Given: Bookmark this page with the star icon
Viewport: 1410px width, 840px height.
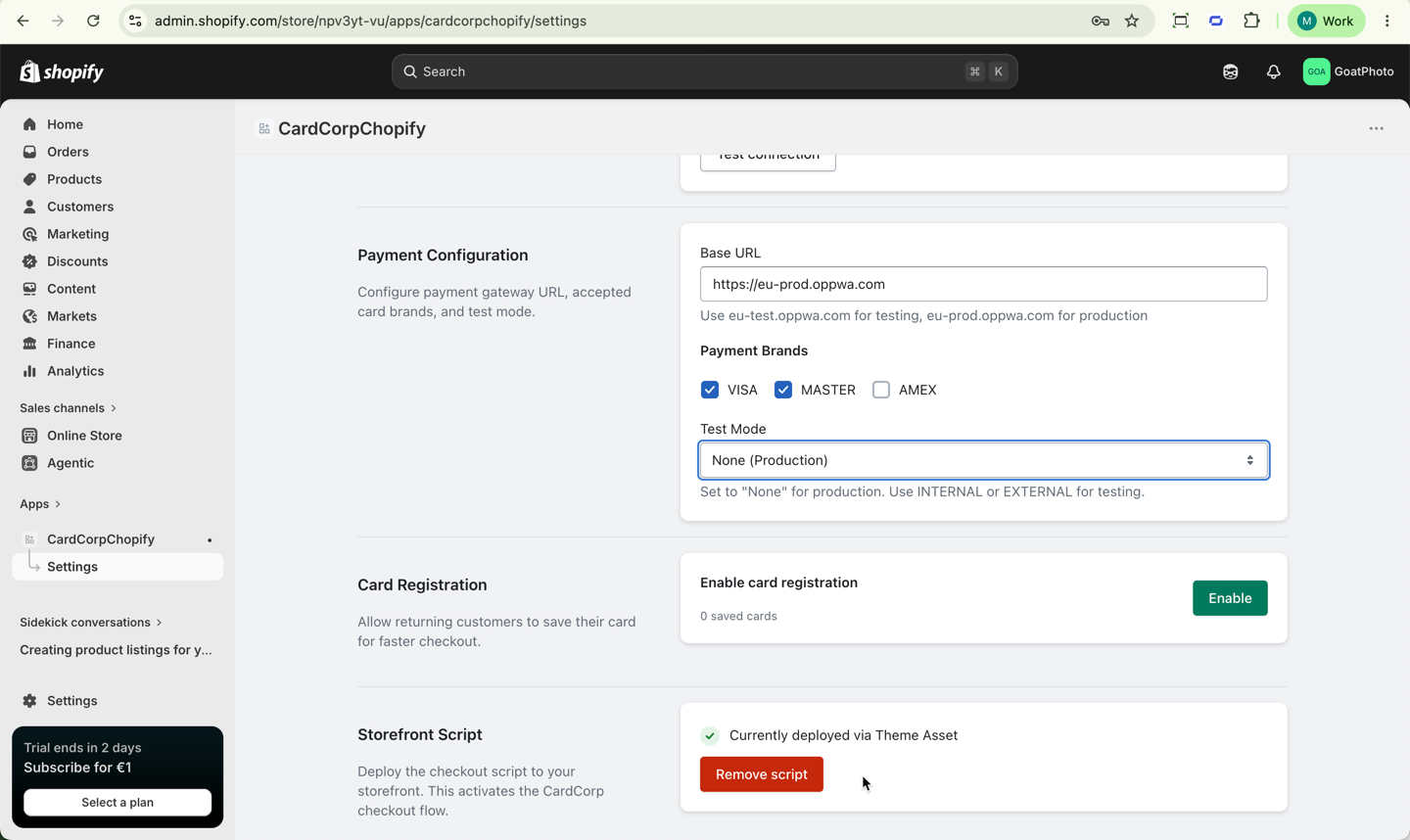Looking at the screenshot, I should point(1132,21).
